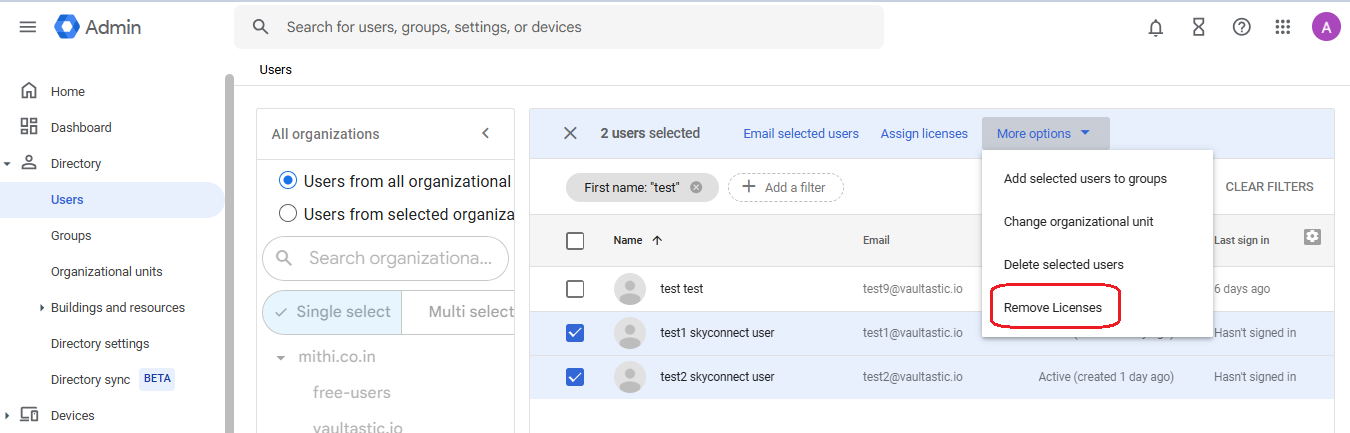The width and height of the screenshot is (1350, 433).
Task: Click the account avatar icon
Action: click(1326, 27)
